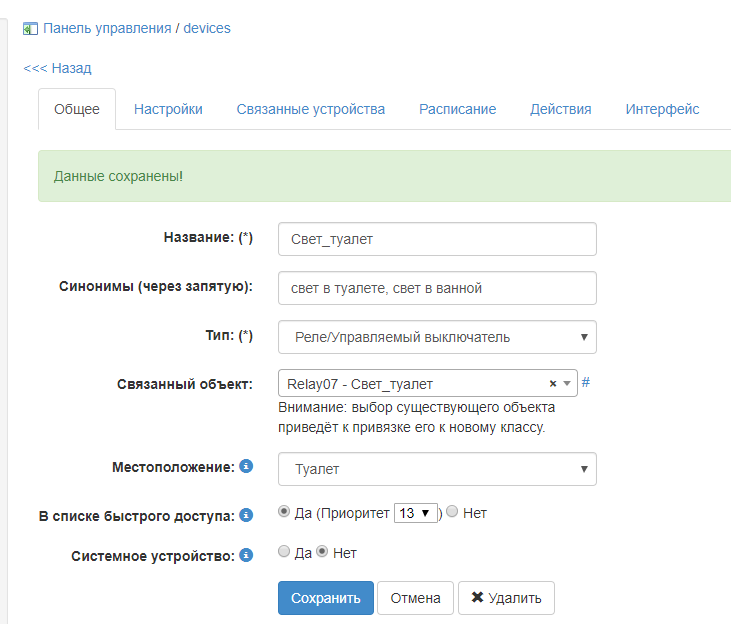The height and width of the screenshot is (624, 731).
Task: Go back via <<< Назад link
Action: [x=57, y=68]
